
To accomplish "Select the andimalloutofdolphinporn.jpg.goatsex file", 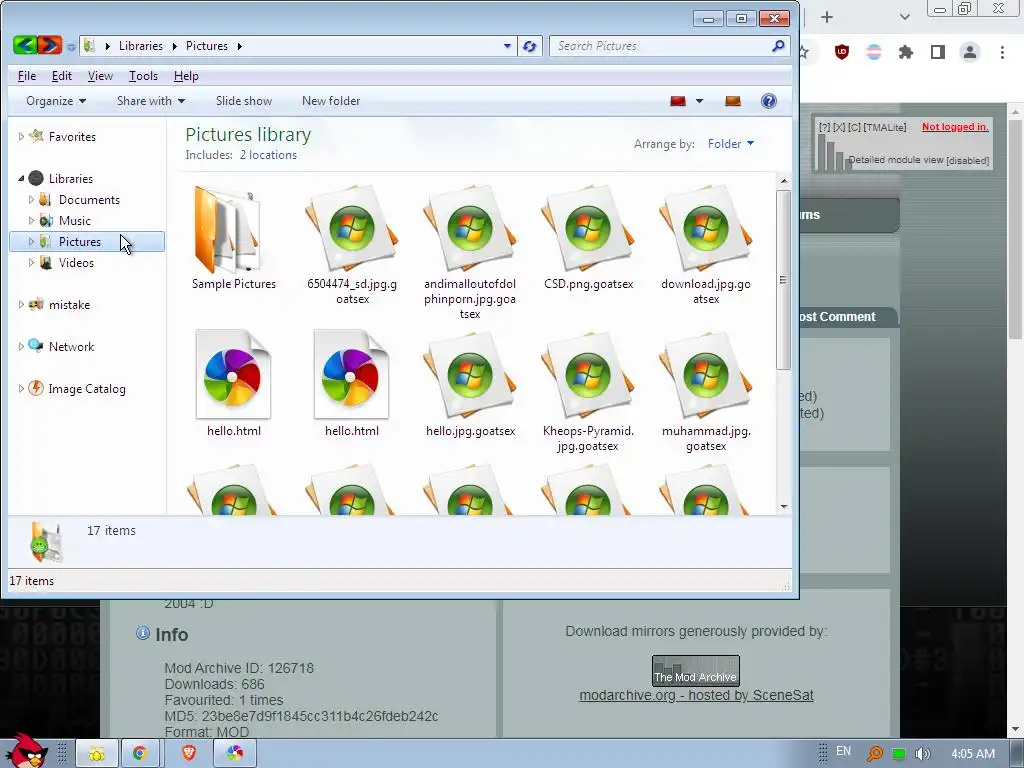I will [x=470, y=231].
